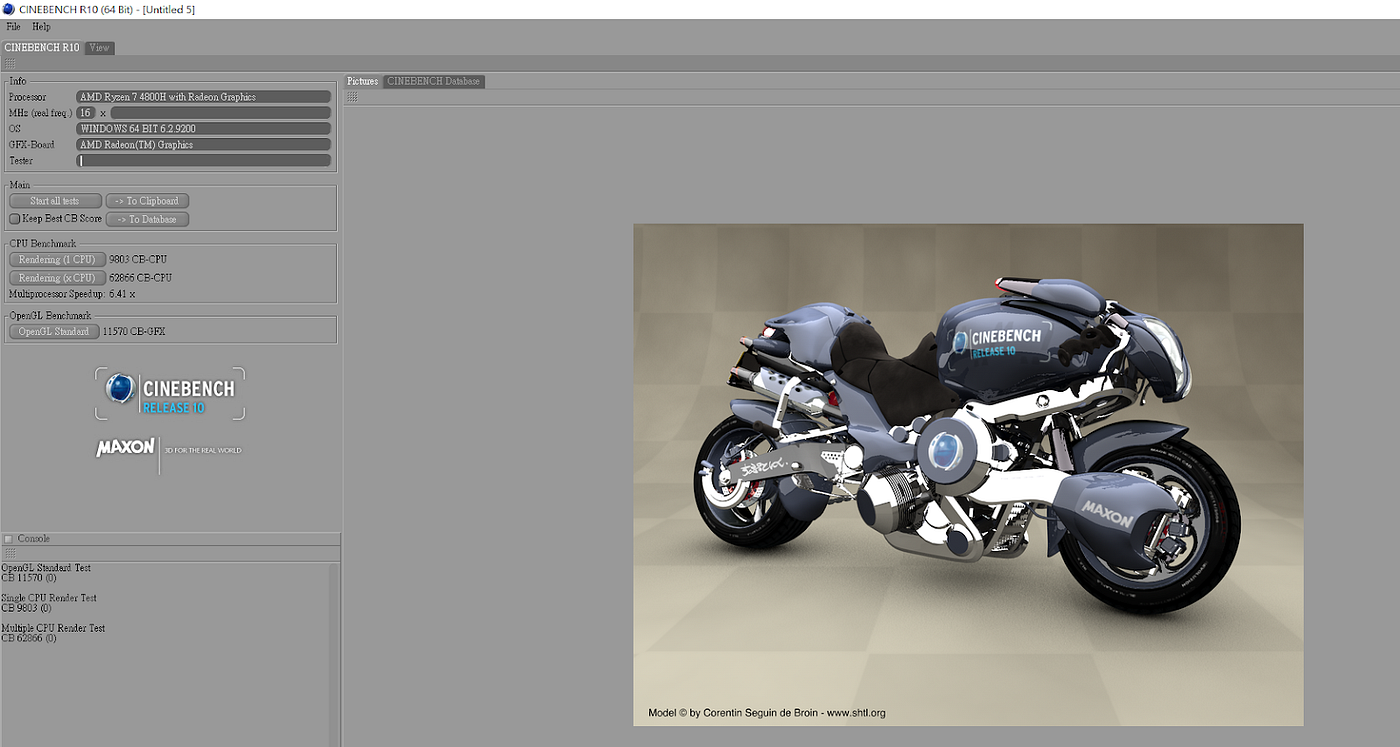Click console line Single CPU Render Test
Viewport: 1400px width, 747px height.
point(49,598)
